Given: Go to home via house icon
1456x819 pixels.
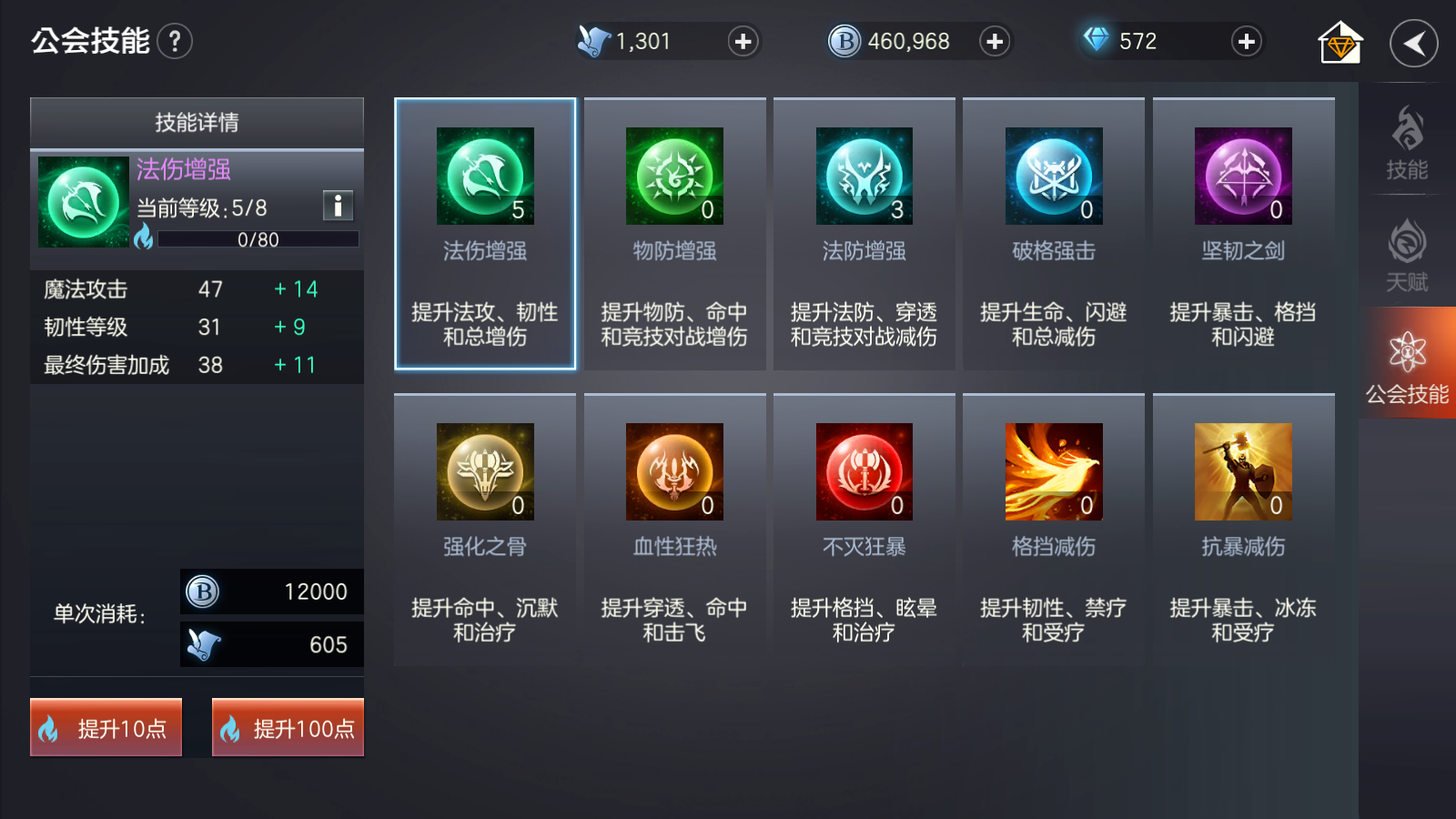Looking at the screenshot, I should (1340, 43).
